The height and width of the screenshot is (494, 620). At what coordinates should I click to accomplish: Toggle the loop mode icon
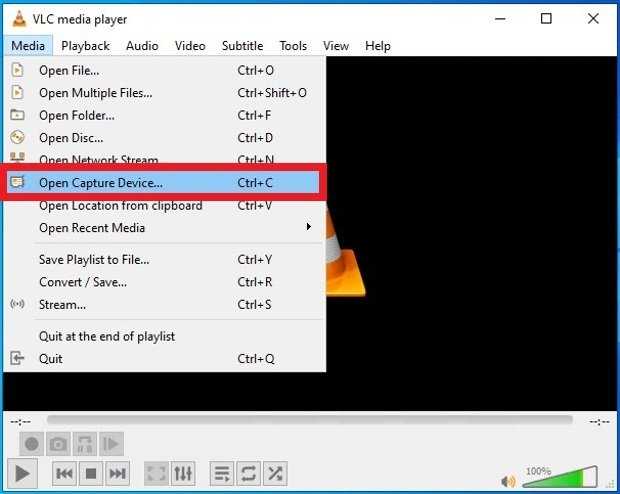pos(248,473)
